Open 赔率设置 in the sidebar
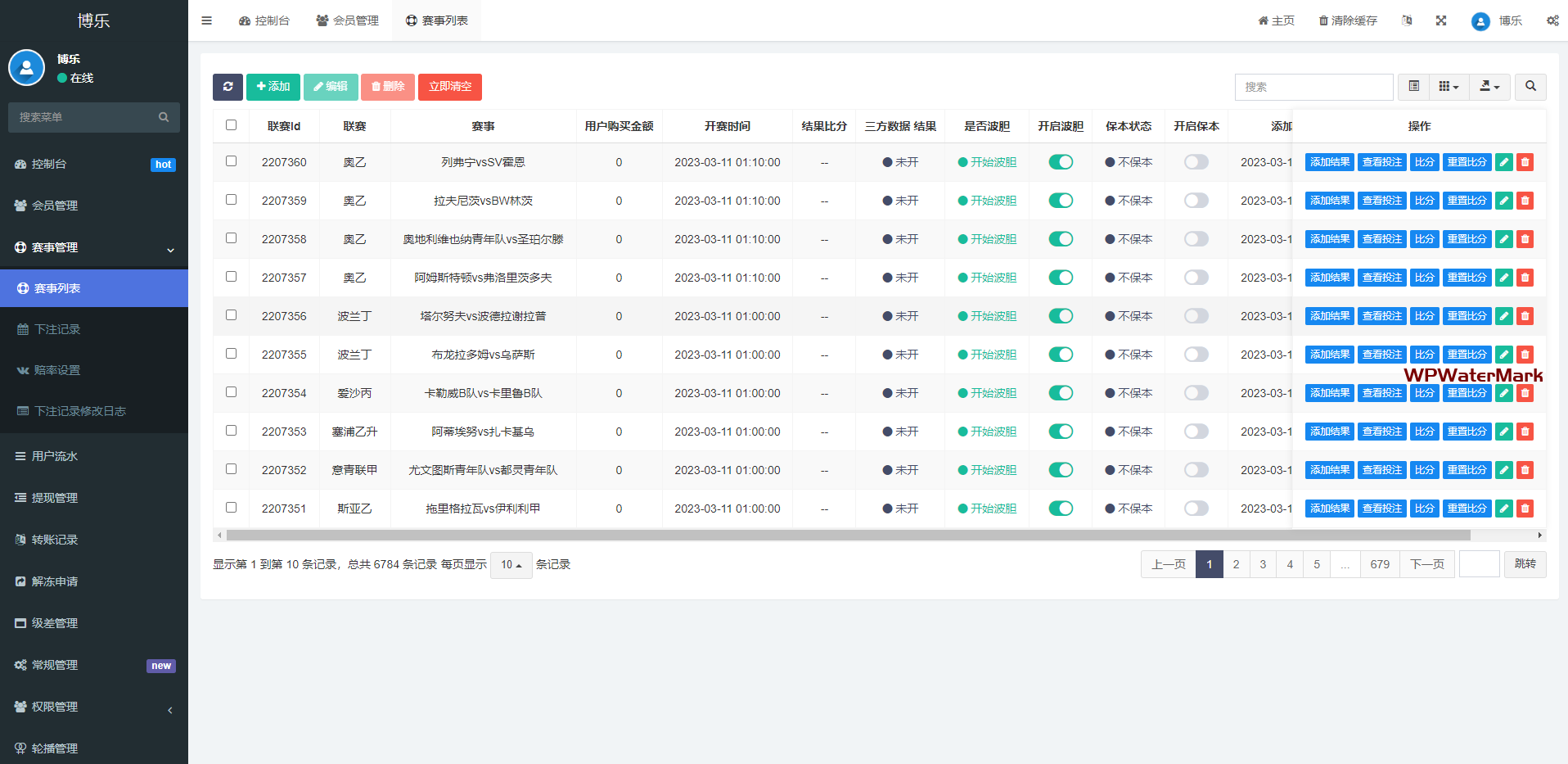Image resolution: width=1568 pixels, height=764 pixels. pos(94,370)
